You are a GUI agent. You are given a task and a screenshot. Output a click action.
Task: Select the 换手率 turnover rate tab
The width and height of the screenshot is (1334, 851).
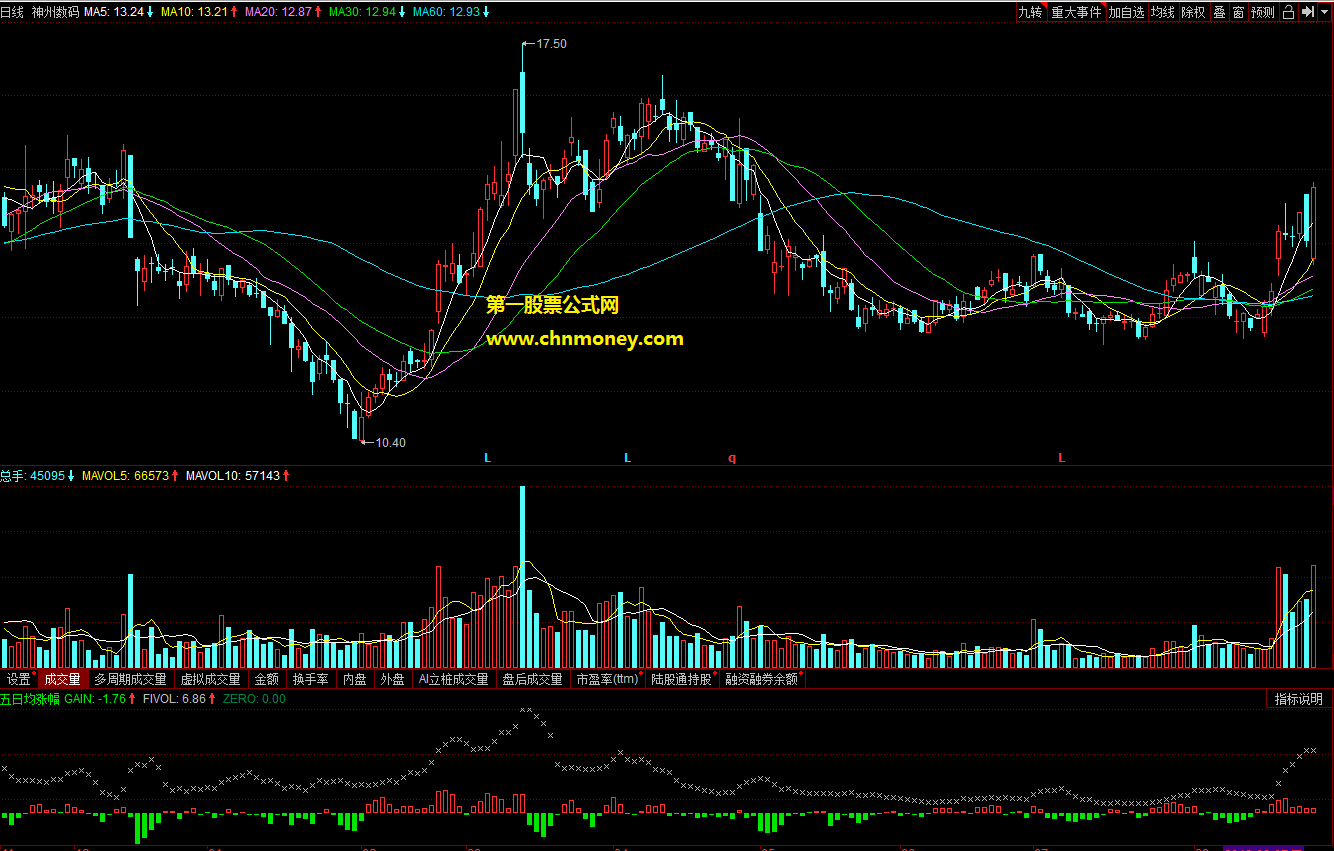(311, 679)
